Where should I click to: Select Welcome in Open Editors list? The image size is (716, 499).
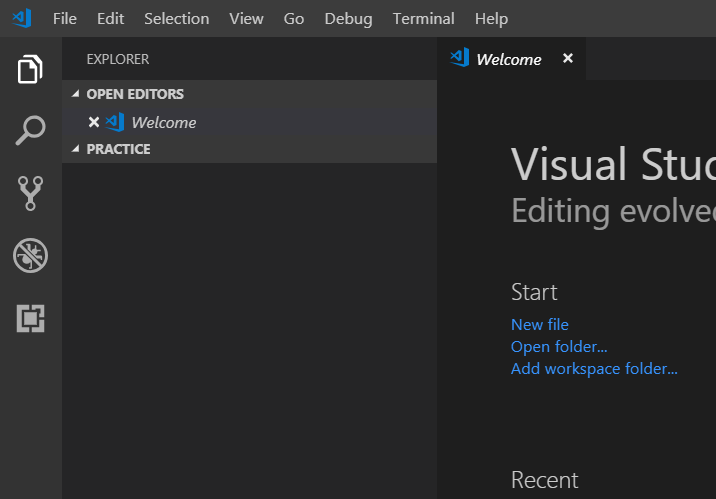[249, 122]
